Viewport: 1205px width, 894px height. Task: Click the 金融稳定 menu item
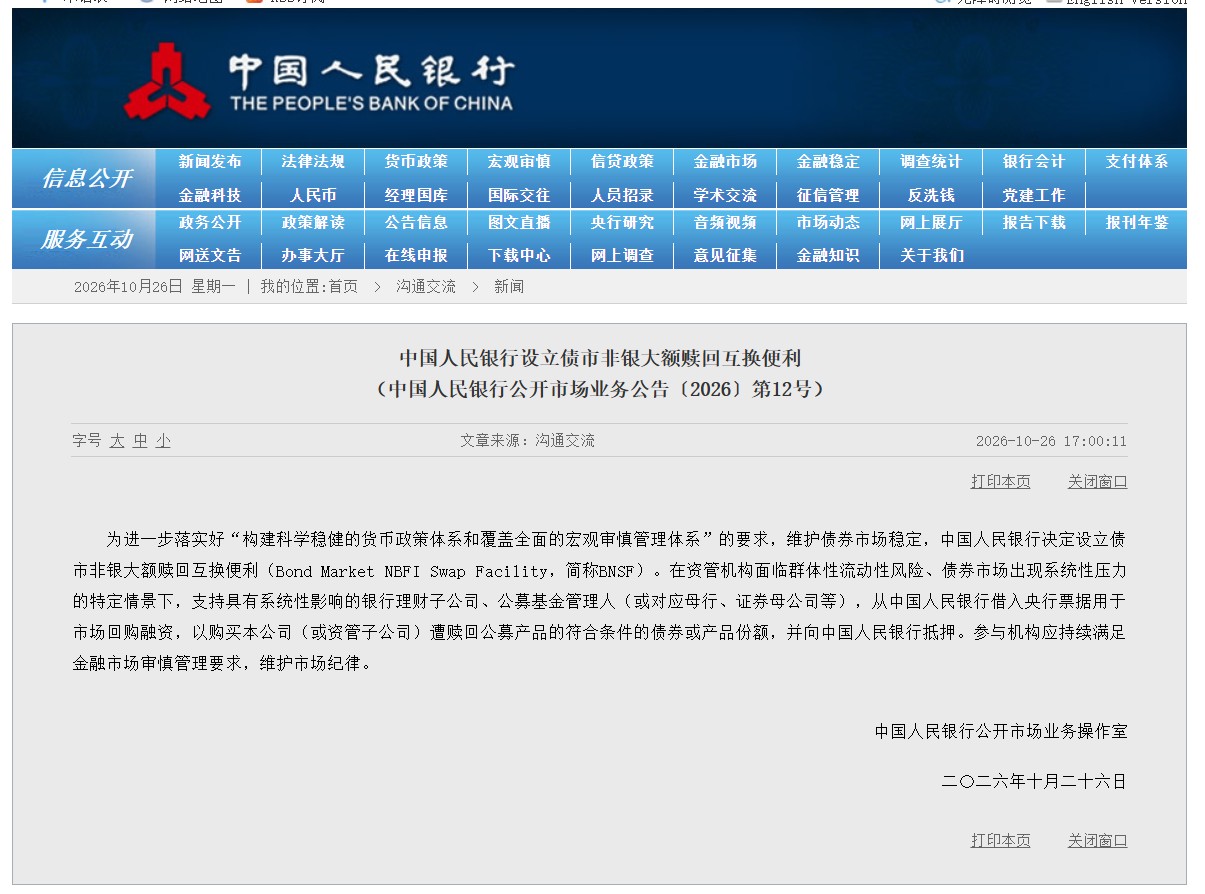pyautogui.click(x=828, y=162)
